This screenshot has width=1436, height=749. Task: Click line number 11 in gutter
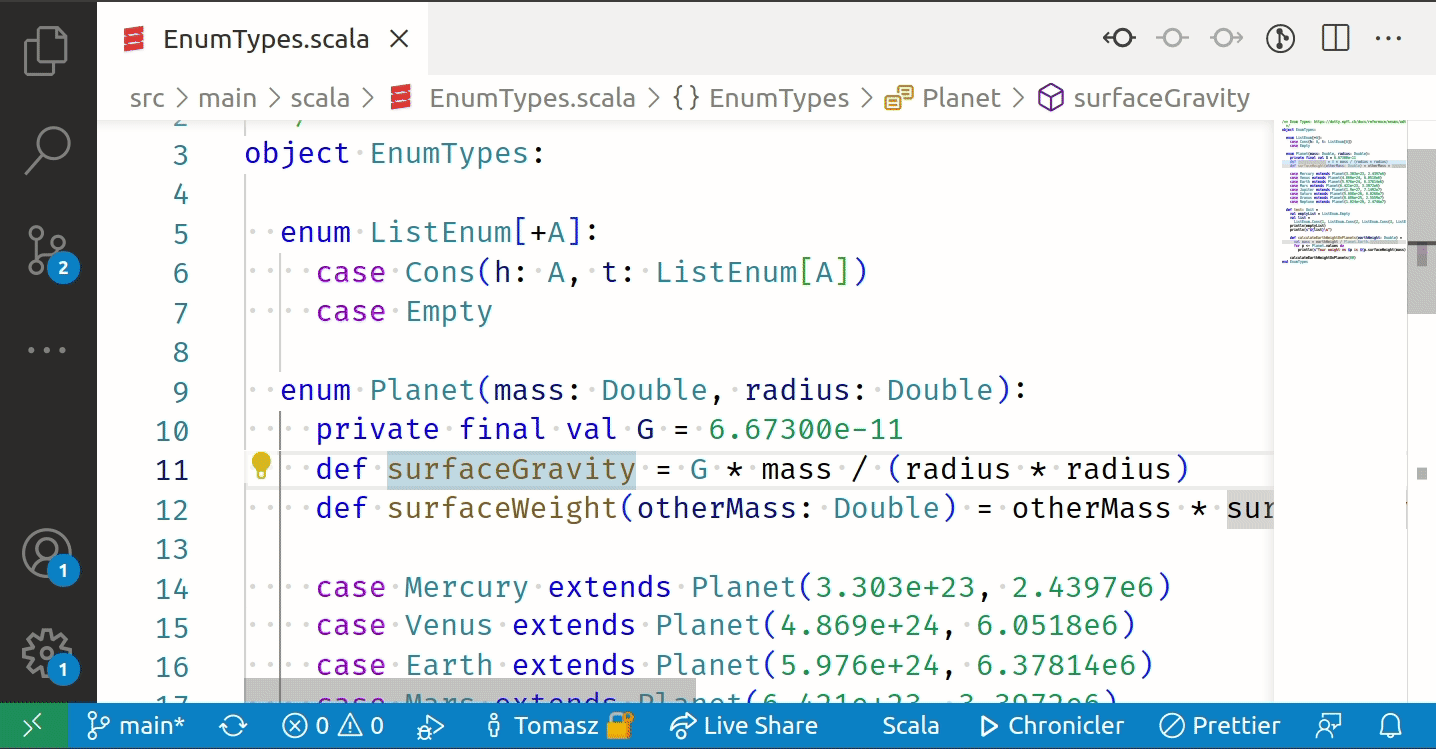[x=171, y=470]
